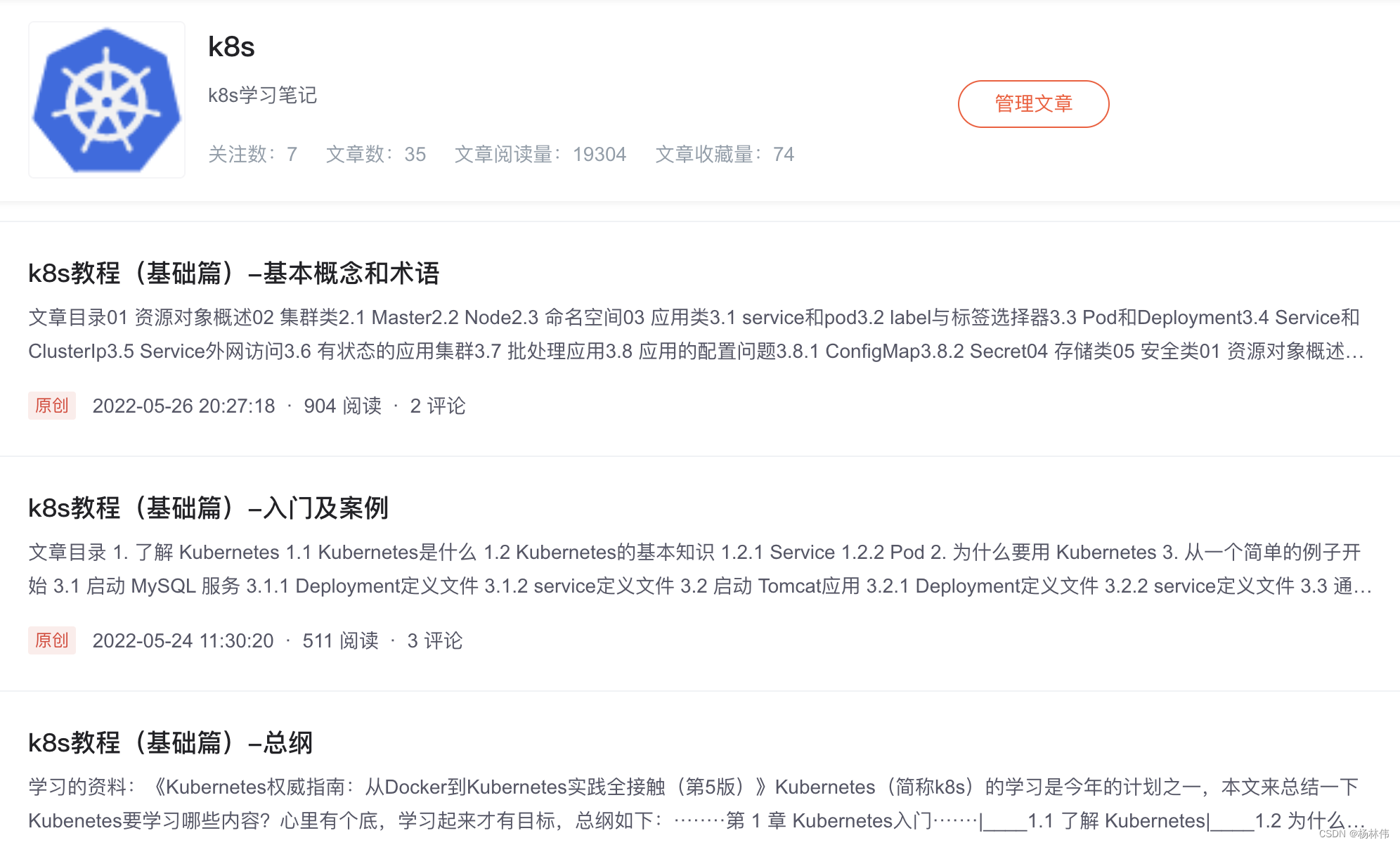Click the 904 阅读 count
Viewport: 1400px width, 845px height.
pyautogui.click(x=342, y=406)
